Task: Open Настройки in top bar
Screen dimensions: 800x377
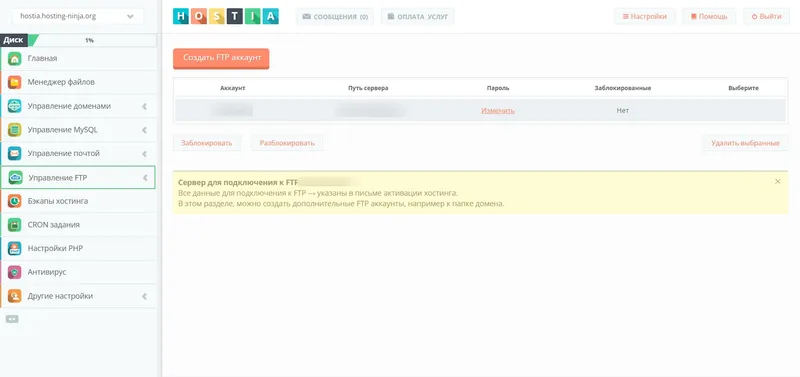Action: pyautogui.click(x=644, y=16)
